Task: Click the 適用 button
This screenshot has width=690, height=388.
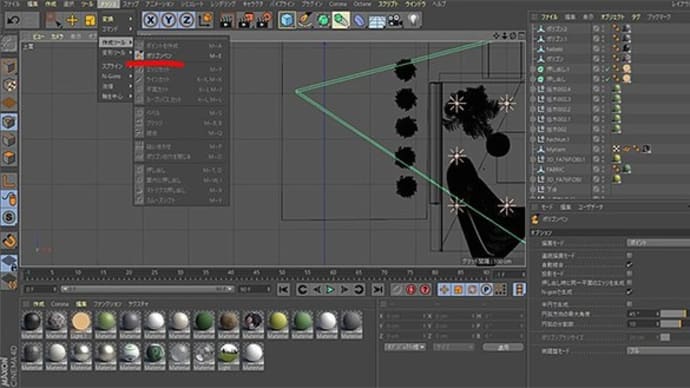Action: pyautogui.click(x=503, y=347)
